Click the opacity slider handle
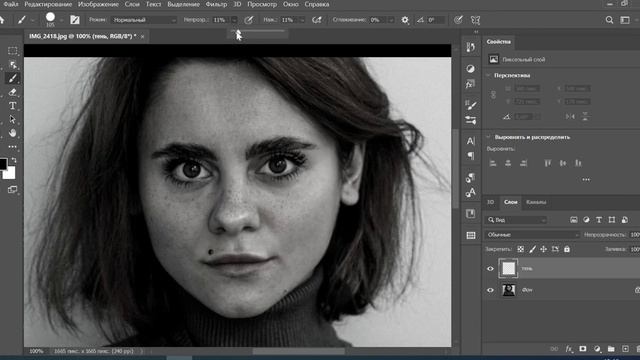The width and height of the screenshot is (640, 360). tap(238, 31)
